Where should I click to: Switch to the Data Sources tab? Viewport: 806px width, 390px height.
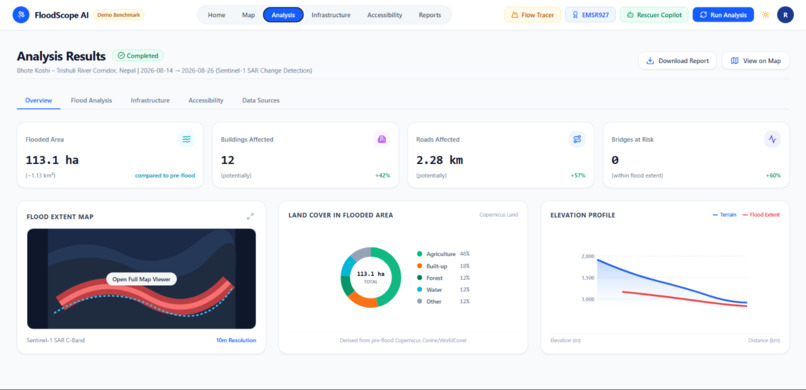(261, 100)
